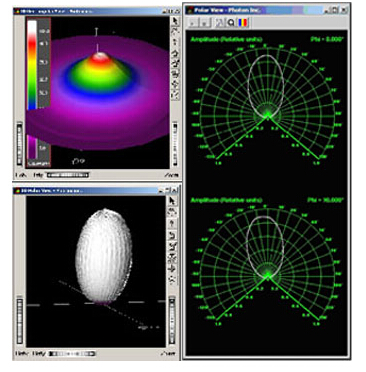Click the bottom horizontal thumbwheel in 3D Polar View
This screenshot has width=366, height=372.
[72, 353]
